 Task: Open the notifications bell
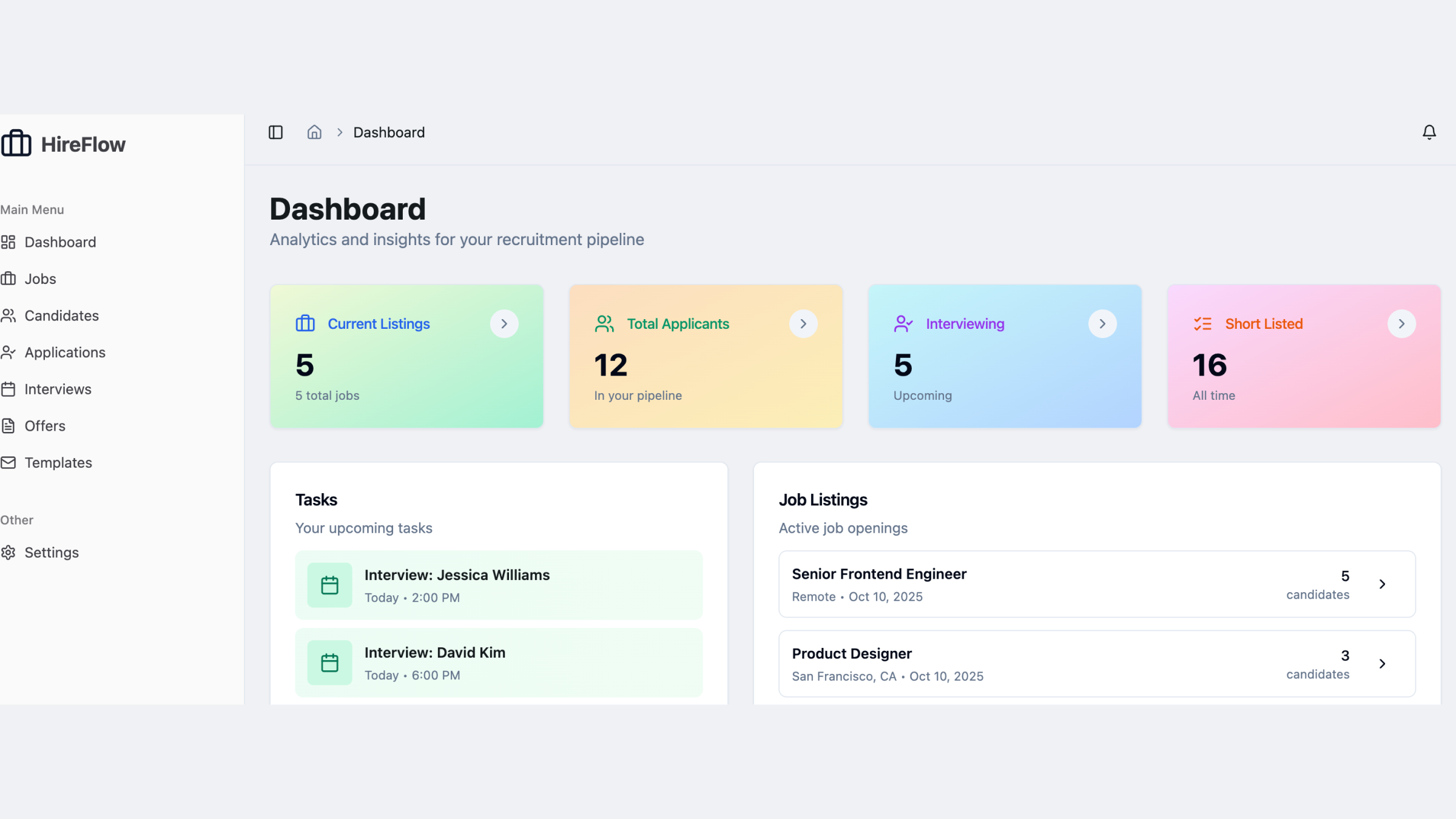(1429, 132)
